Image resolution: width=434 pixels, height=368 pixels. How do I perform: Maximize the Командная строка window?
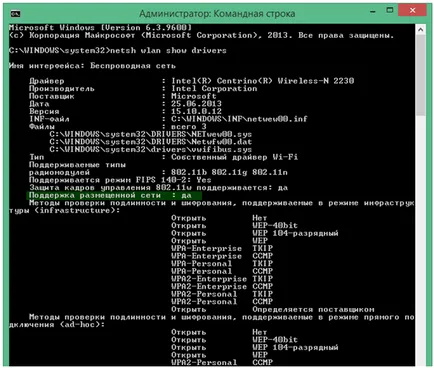click(390, 11)
